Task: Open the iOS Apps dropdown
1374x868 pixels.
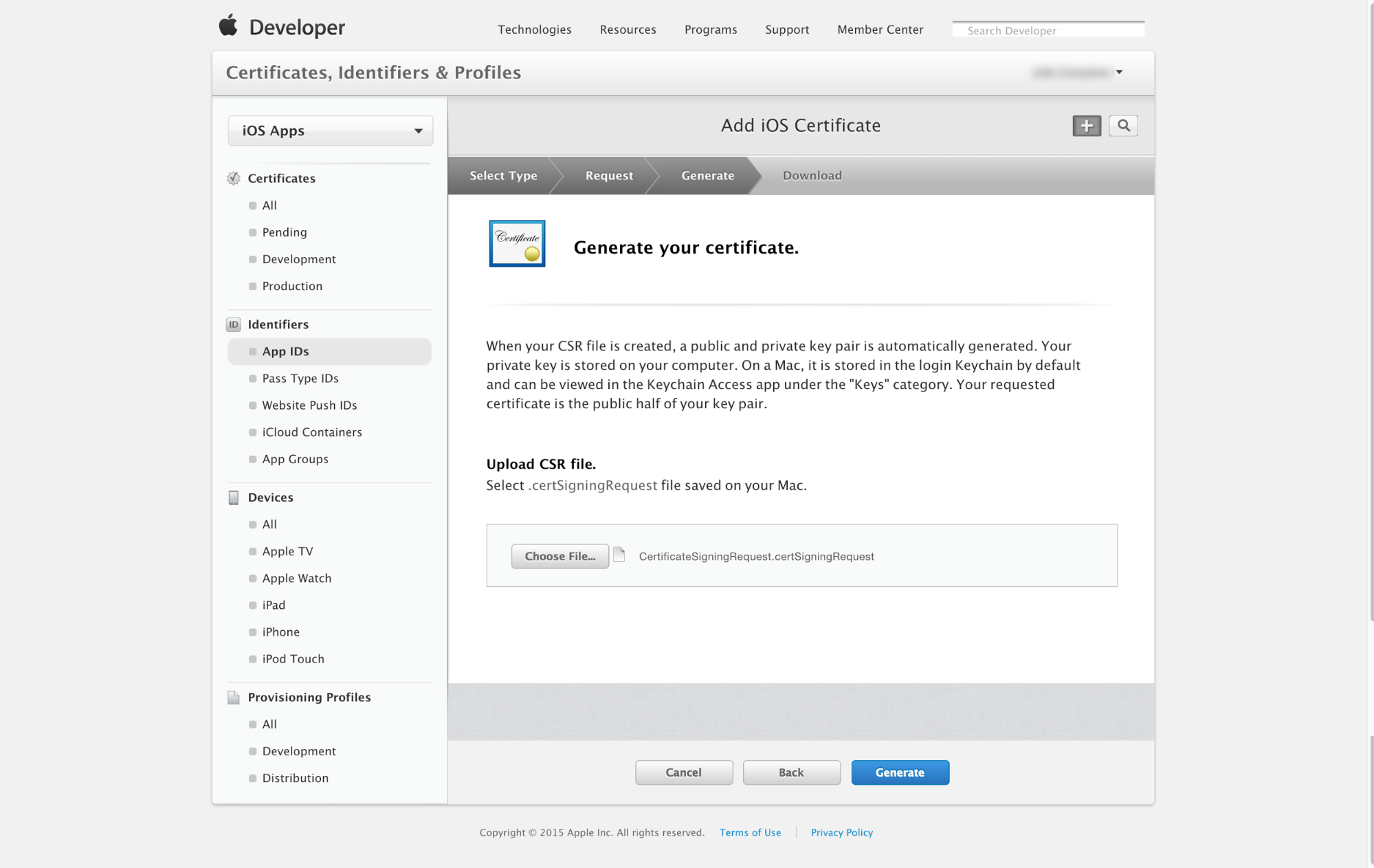Action: (x=330, y=131)
